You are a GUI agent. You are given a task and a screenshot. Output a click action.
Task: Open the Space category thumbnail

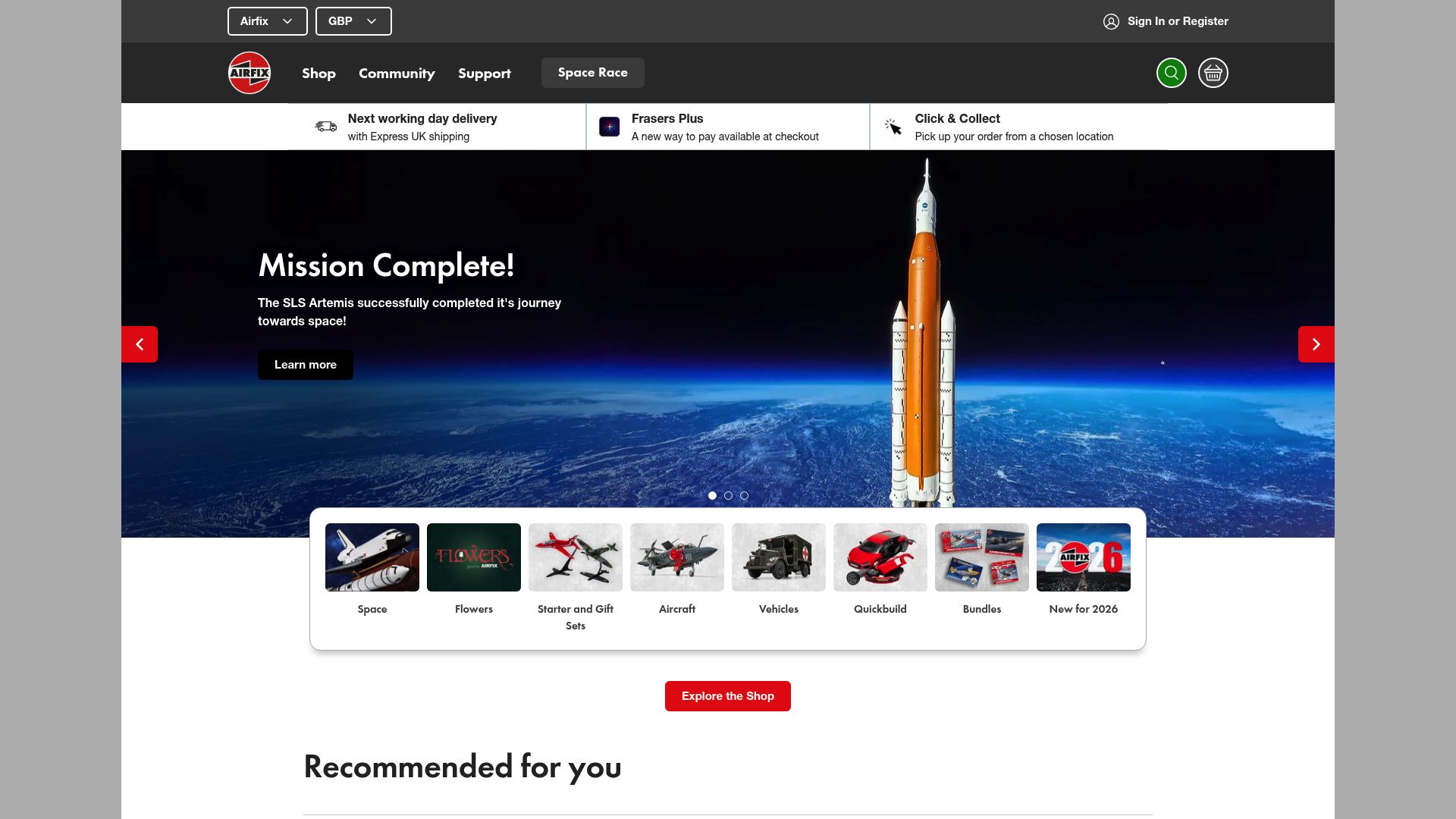tap(372, 557)
